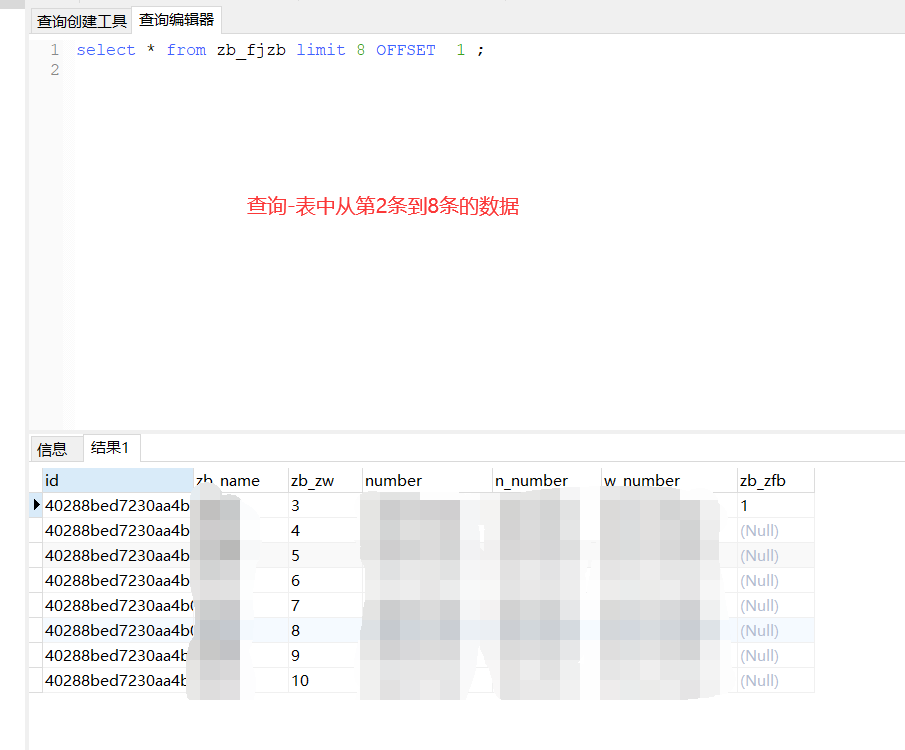Click the id cell in the zb_zw 3 row

[118, 505]
